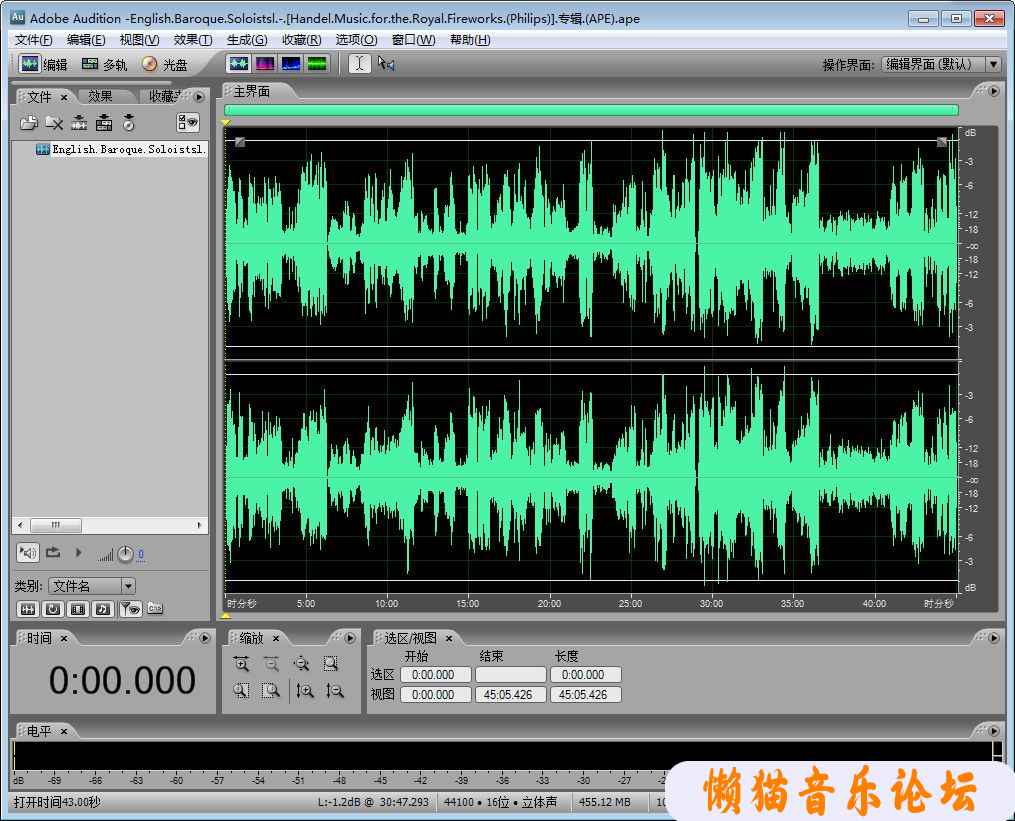Click the show full path icon
This screenshot has height=821, width=1015.
(155, 608)
